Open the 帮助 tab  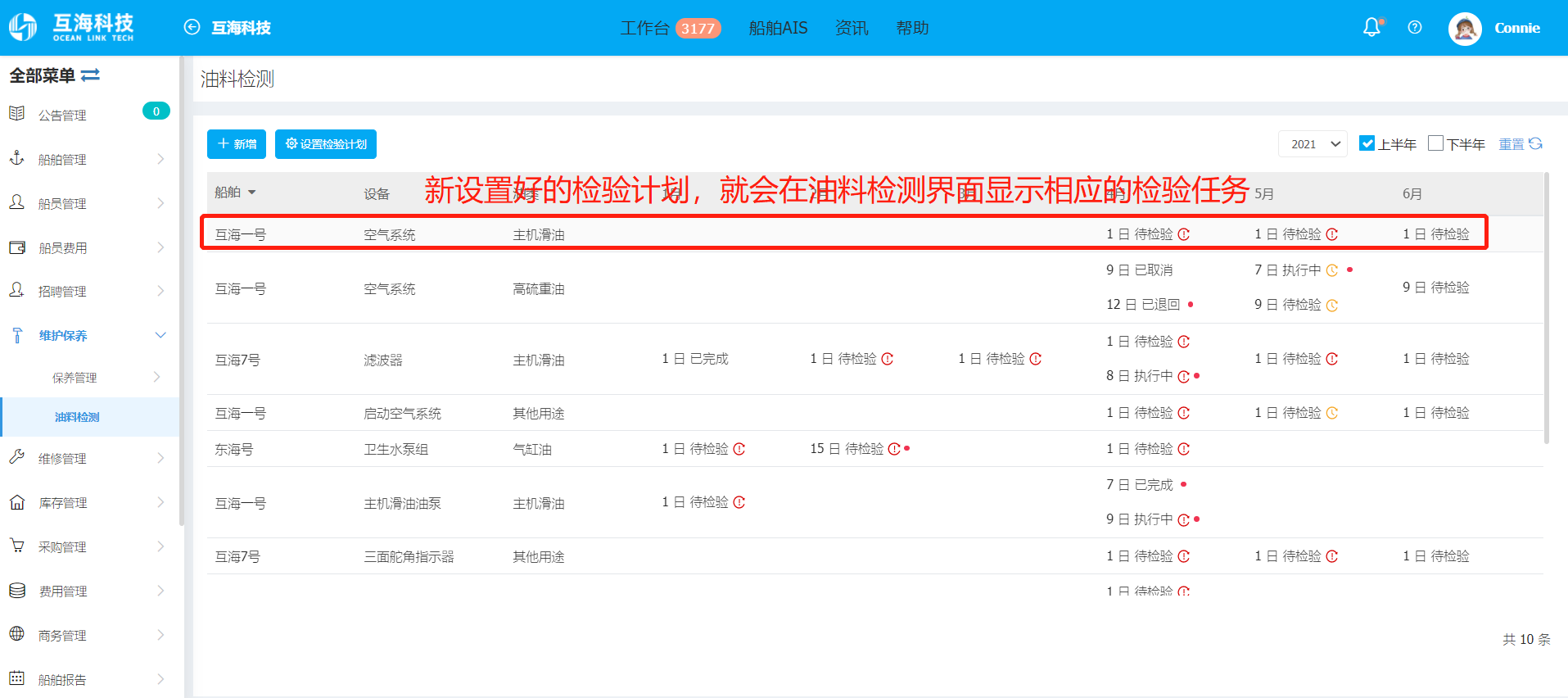click(912, 28)
